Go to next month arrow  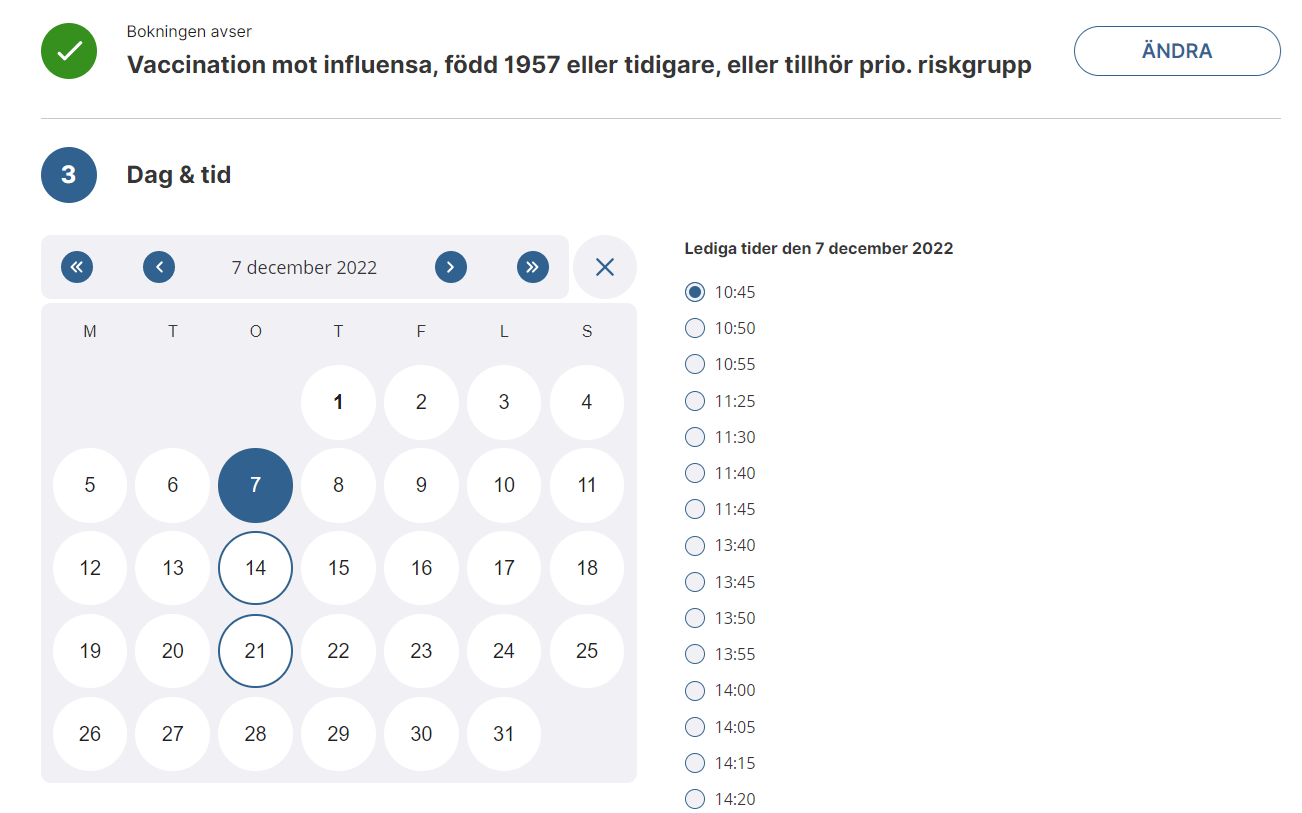point(451,267)
